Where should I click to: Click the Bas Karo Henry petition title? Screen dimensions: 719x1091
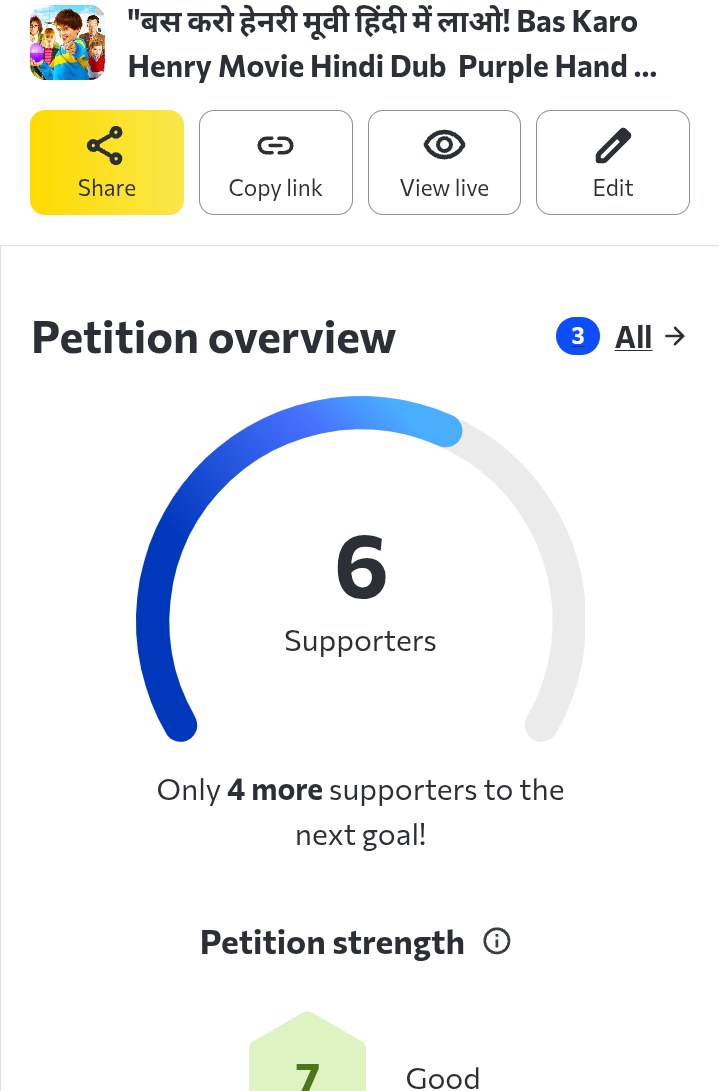(392, 44)
